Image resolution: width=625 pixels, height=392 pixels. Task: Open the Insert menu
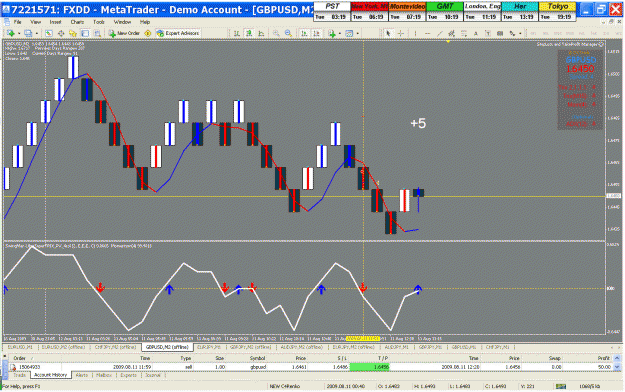click(55, 22)
